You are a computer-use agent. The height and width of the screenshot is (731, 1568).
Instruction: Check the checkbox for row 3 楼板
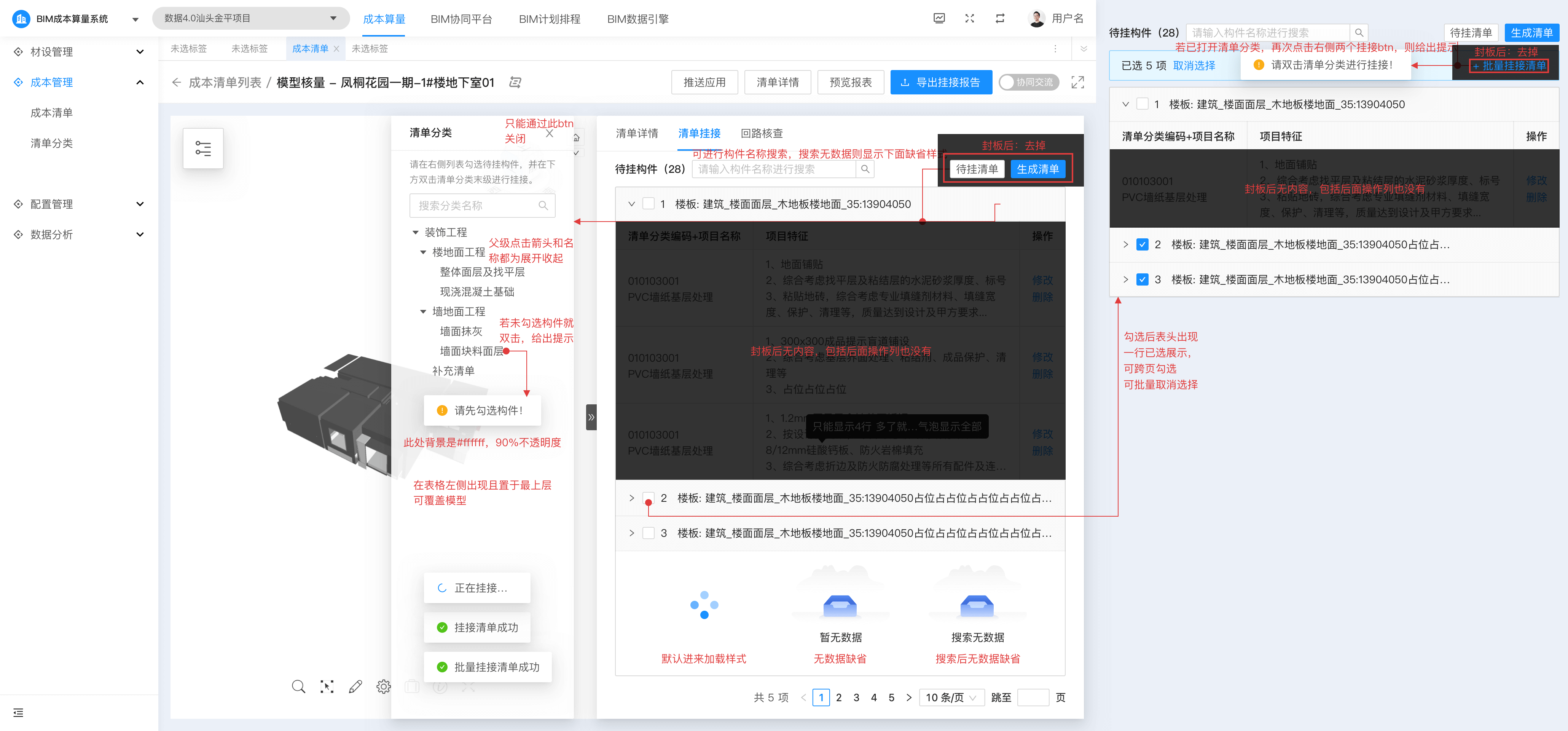(x=649, y=533)
